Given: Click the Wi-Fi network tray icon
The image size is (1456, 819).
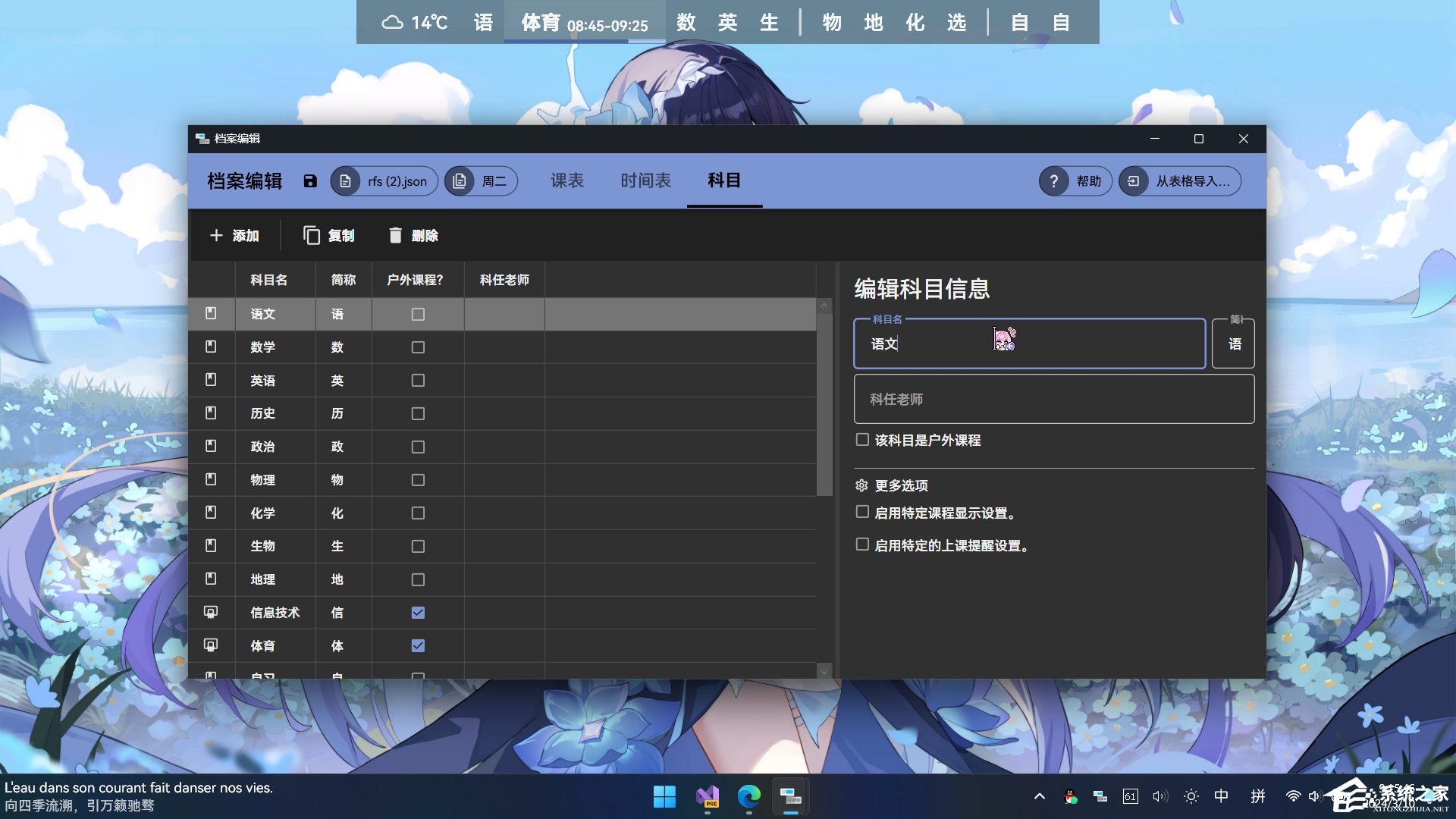Looking at the screenshot, I should coord(1293,796).
